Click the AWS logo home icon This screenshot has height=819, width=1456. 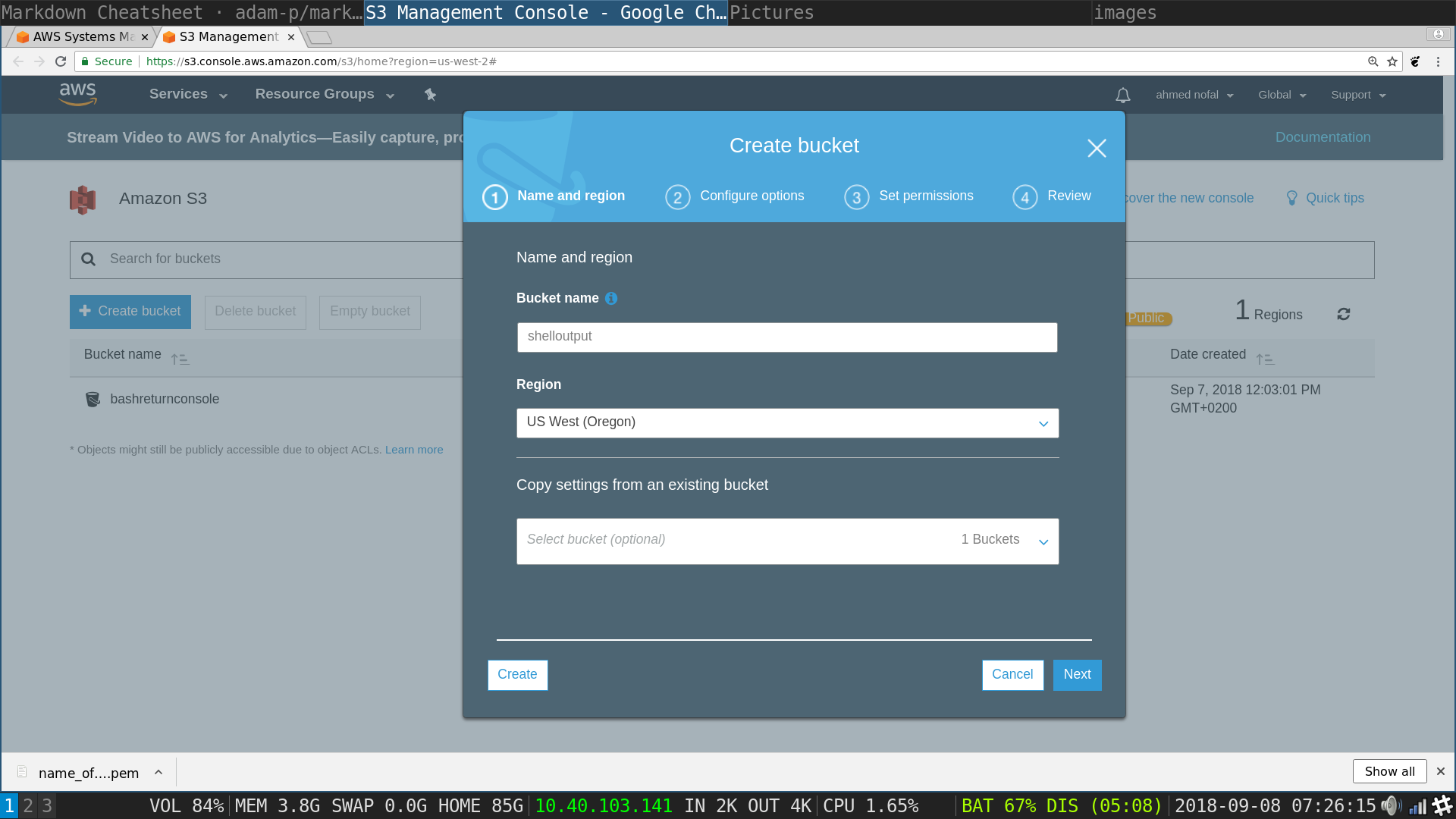78,95
